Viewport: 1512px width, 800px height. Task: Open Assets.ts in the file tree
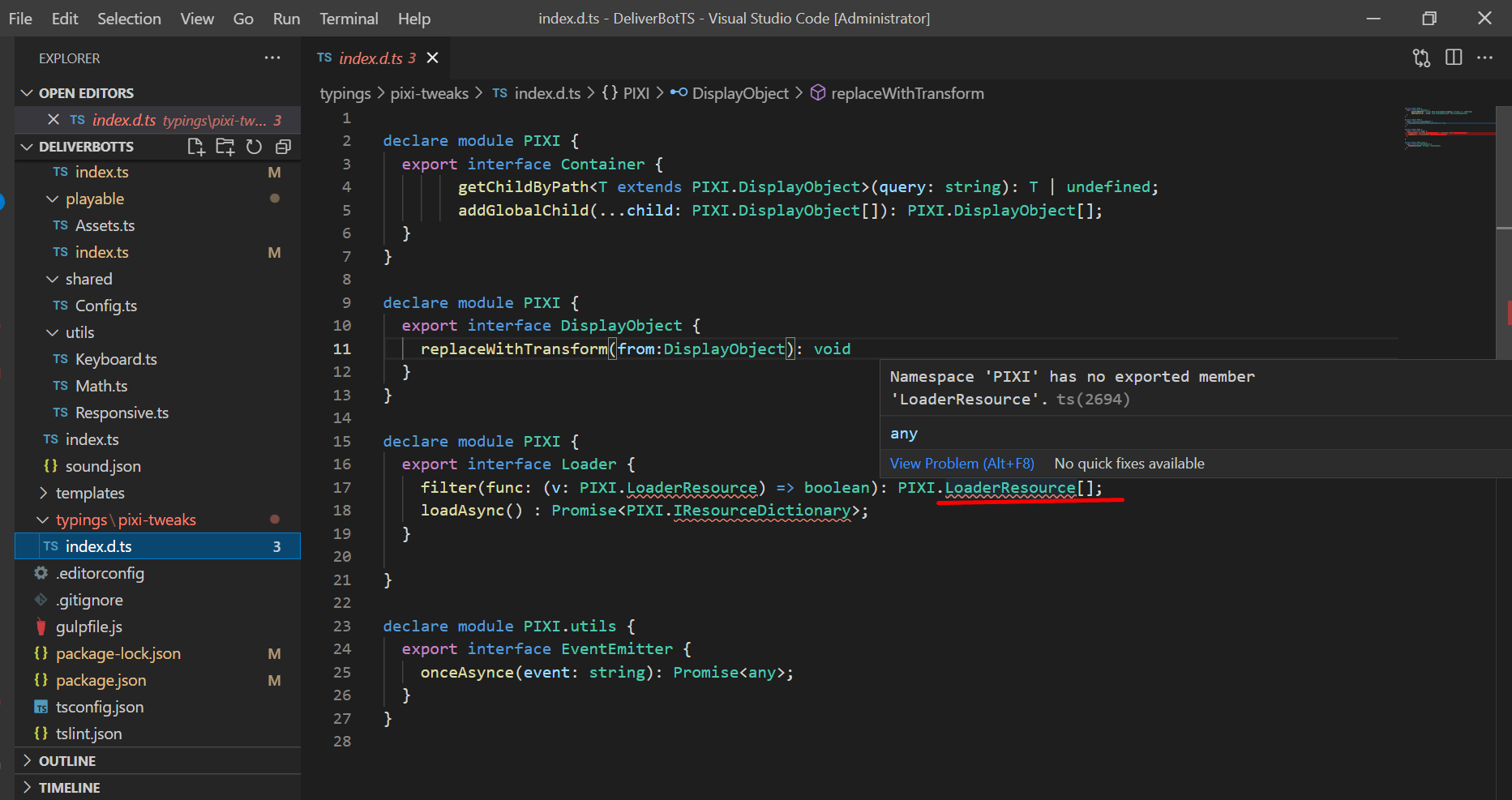point(105,225)
